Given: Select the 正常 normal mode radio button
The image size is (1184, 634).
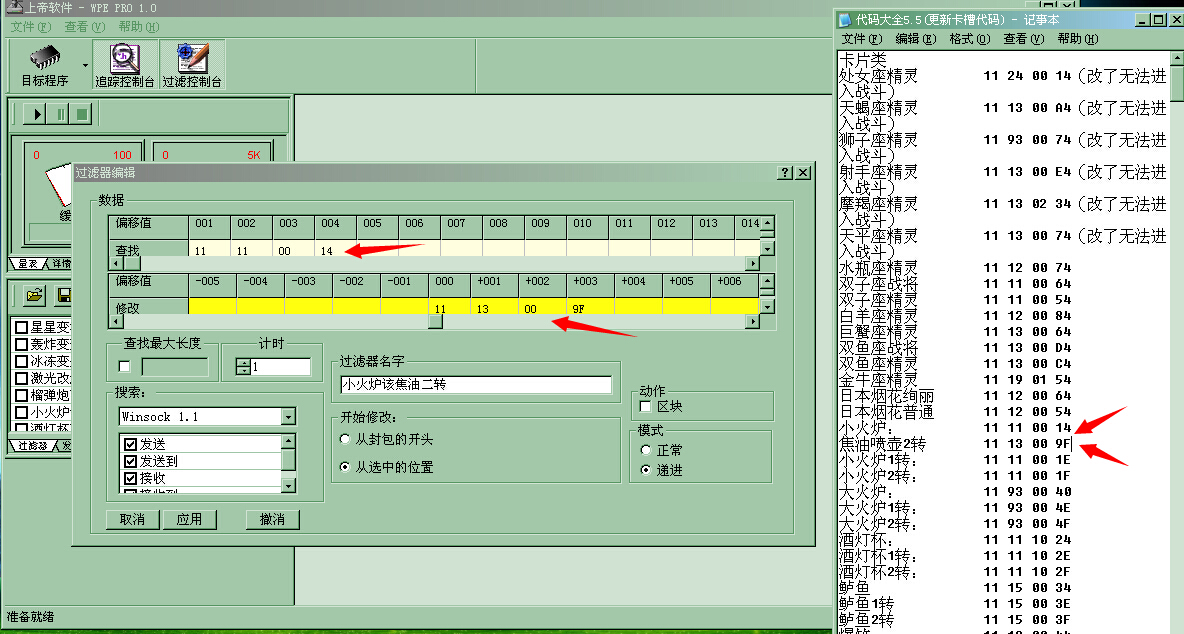Looking at the screenshot, I should 646,451.
